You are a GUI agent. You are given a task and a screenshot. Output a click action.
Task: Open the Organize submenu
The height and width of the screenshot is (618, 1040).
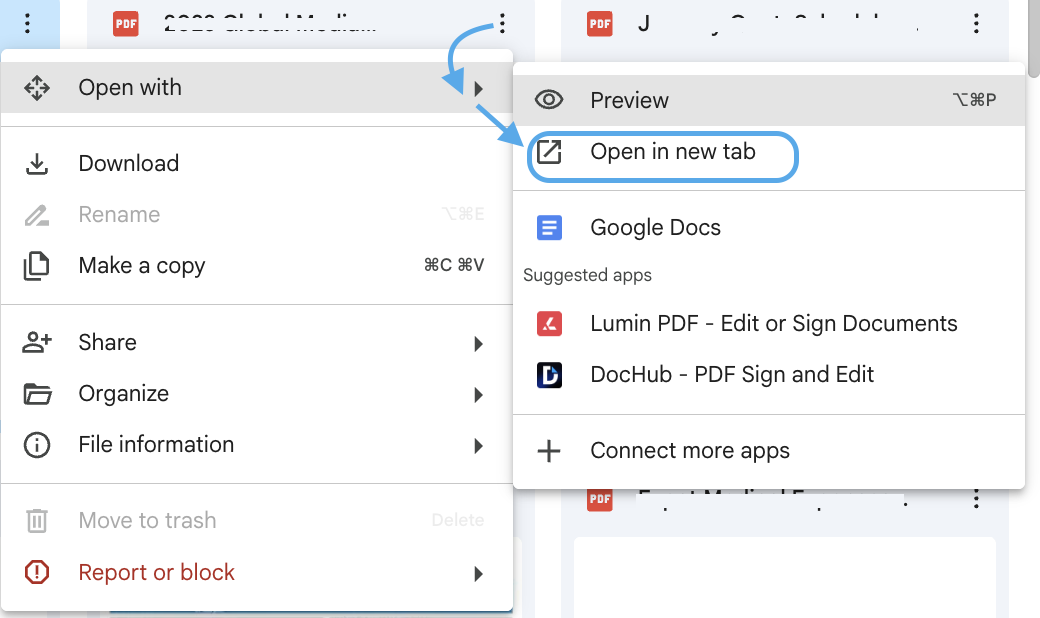tap(257, 394)
